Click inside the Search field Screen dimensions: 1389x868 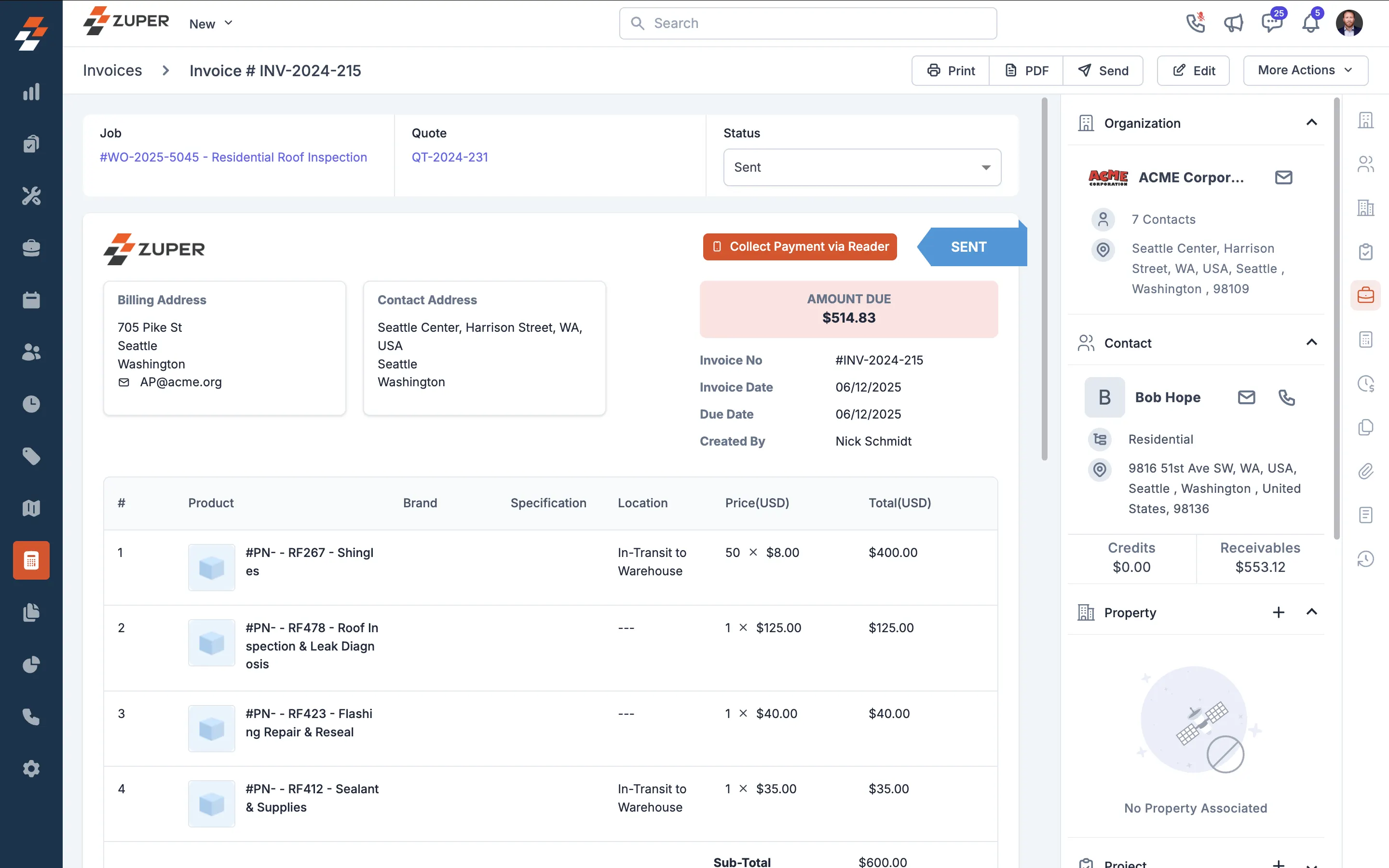point(806,23)
